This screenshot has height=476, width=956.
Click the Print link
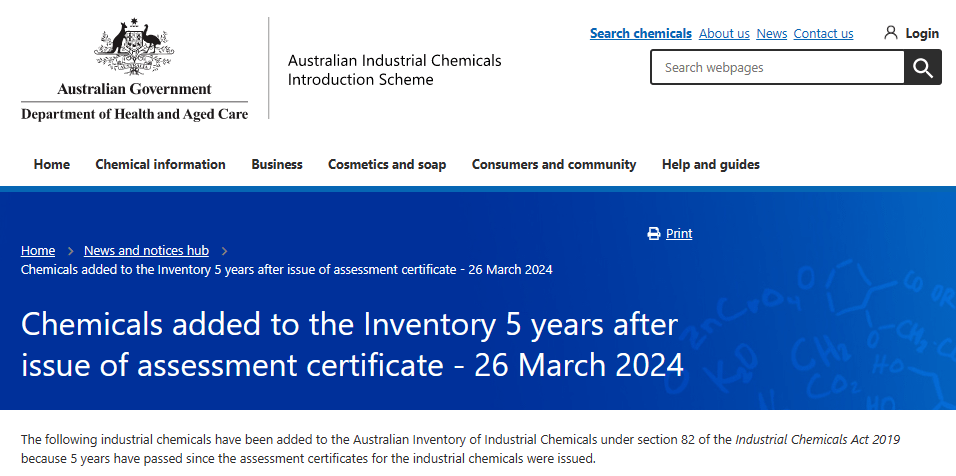(679, 234)
